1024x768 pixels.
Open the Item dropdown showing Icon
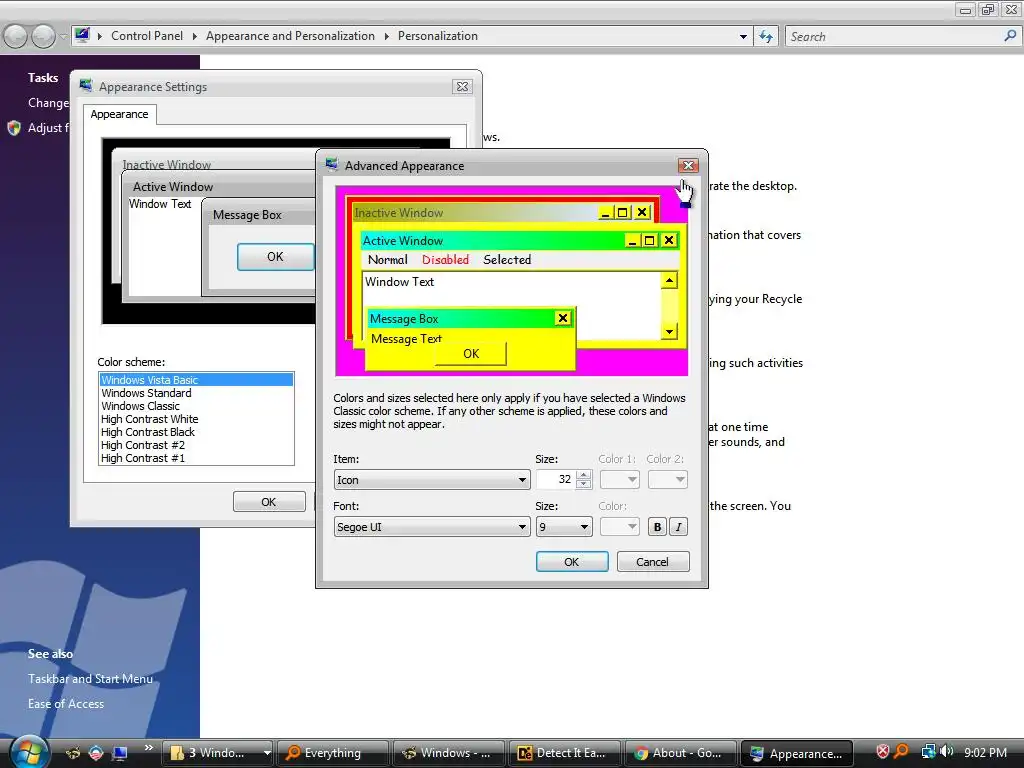tap(431, 480)
